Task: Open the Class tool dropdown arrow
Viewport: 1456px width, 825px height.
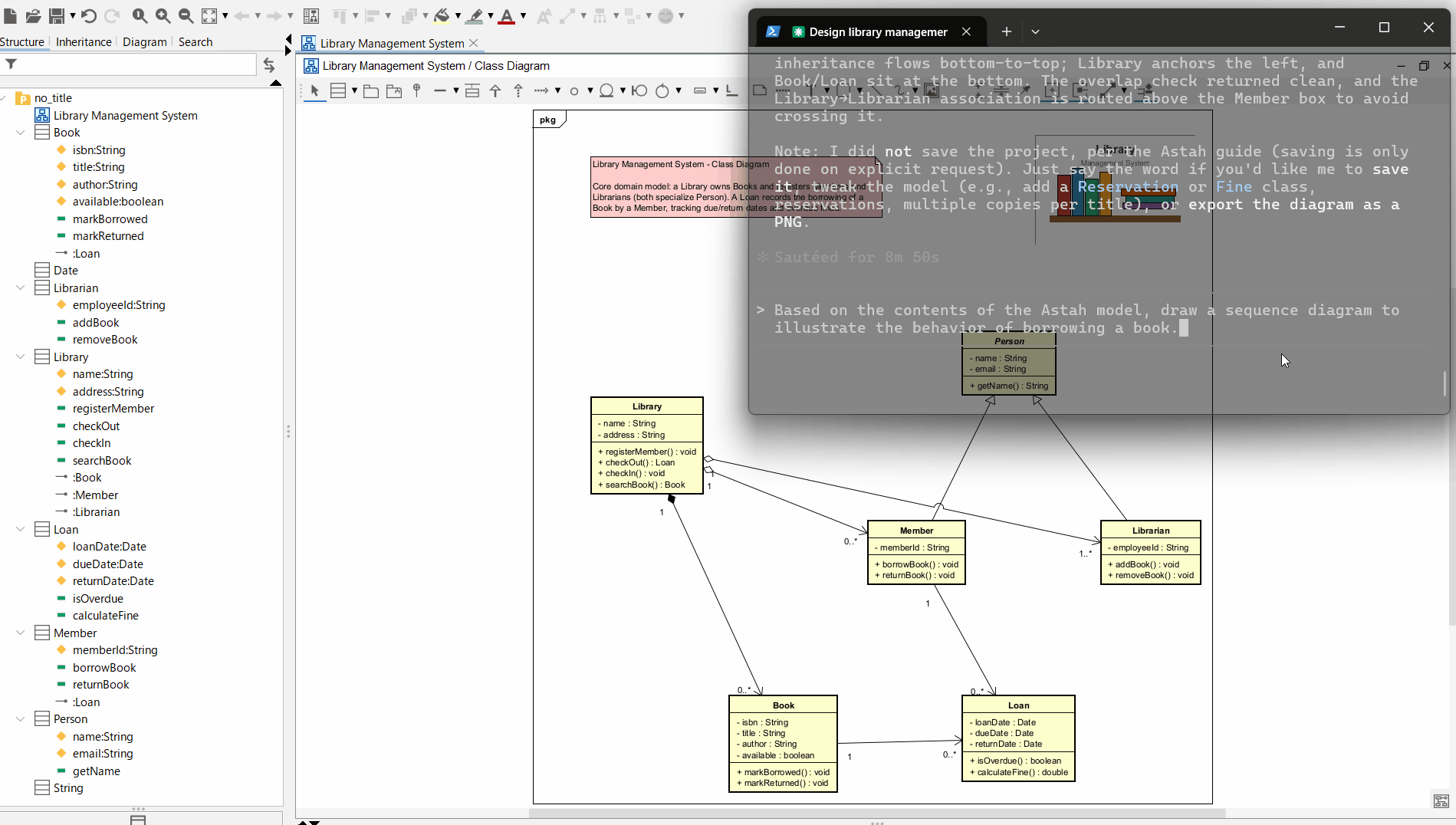Action: point(354,90)
